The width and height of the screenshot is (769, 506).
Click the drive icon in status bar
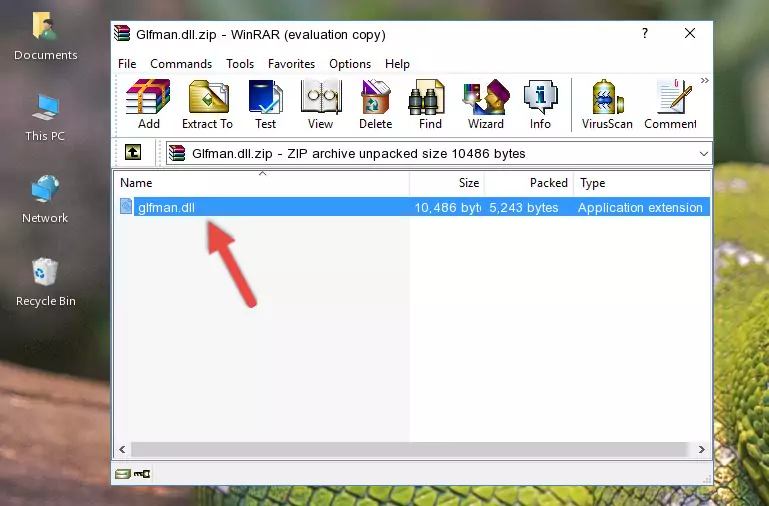123,474
